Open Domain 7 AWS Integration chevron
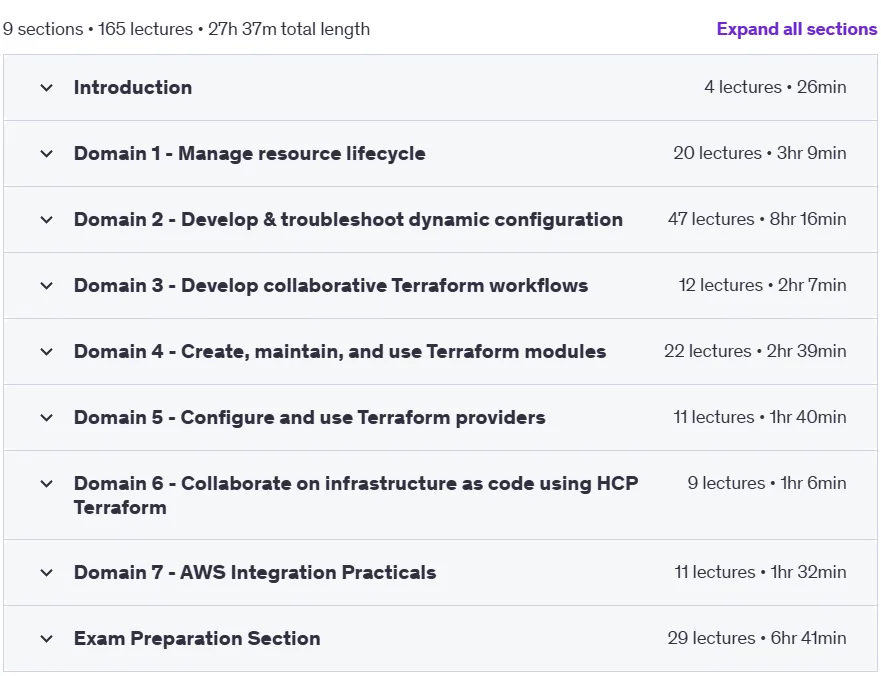This screenshot has height=676, width=881. (47, 573)
